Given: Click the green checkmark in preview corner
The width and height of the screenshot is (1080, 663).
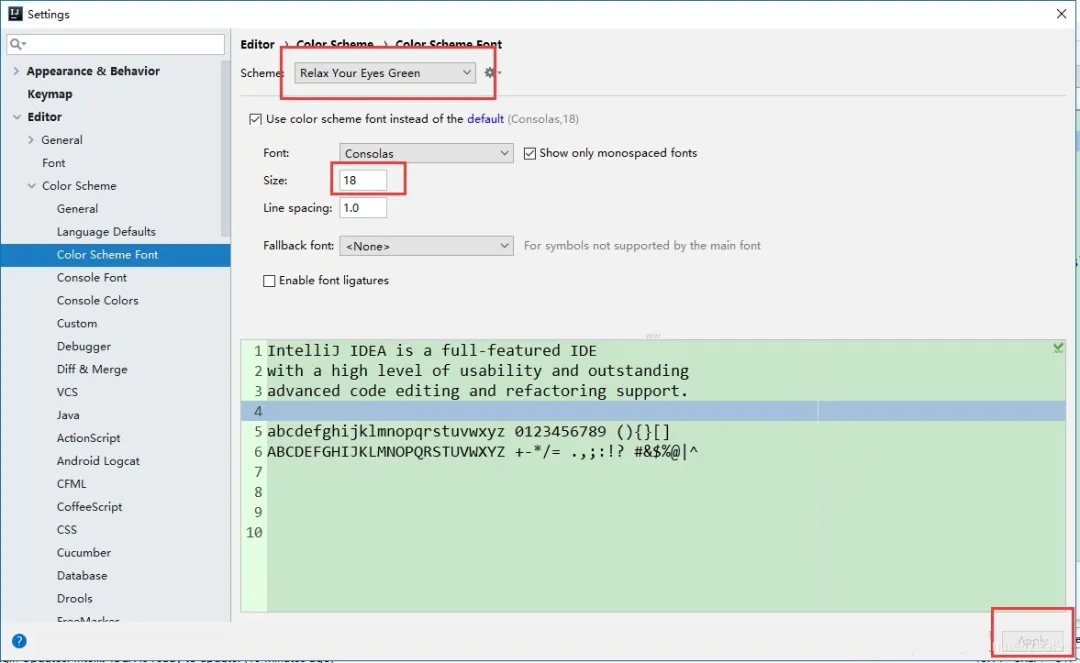Looking at the screenshot, I should pyautogui.click(x=1058, y=348).
